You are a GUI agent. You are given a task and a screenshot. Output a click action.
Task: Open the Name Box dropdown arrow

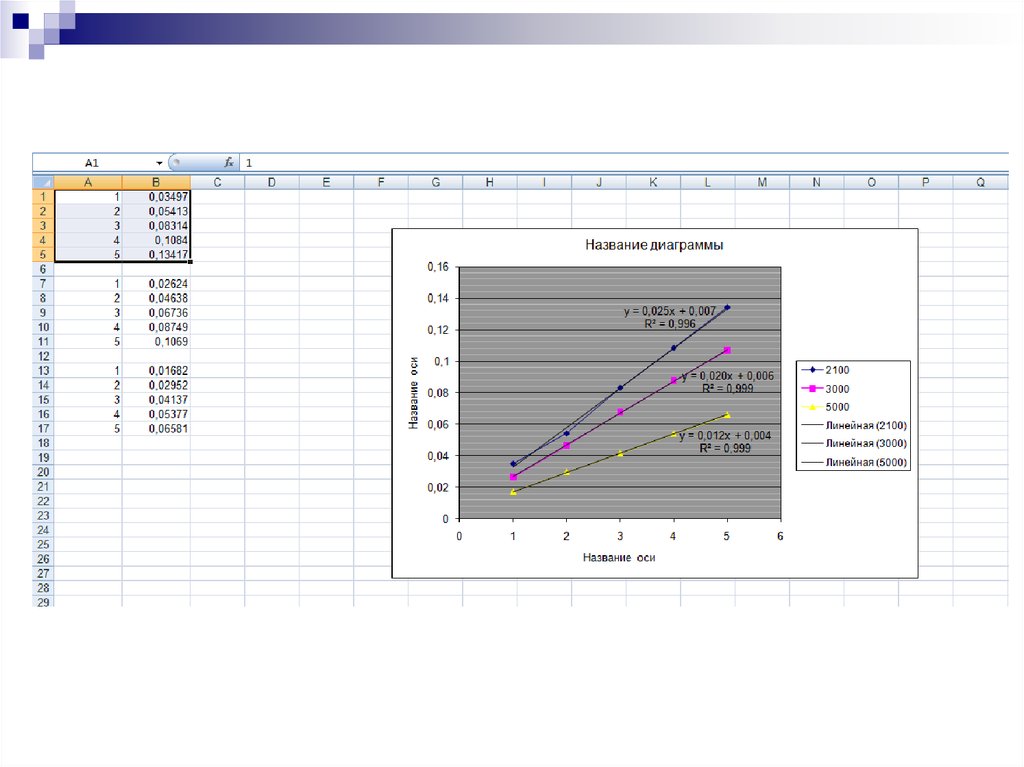pos(159,162)
